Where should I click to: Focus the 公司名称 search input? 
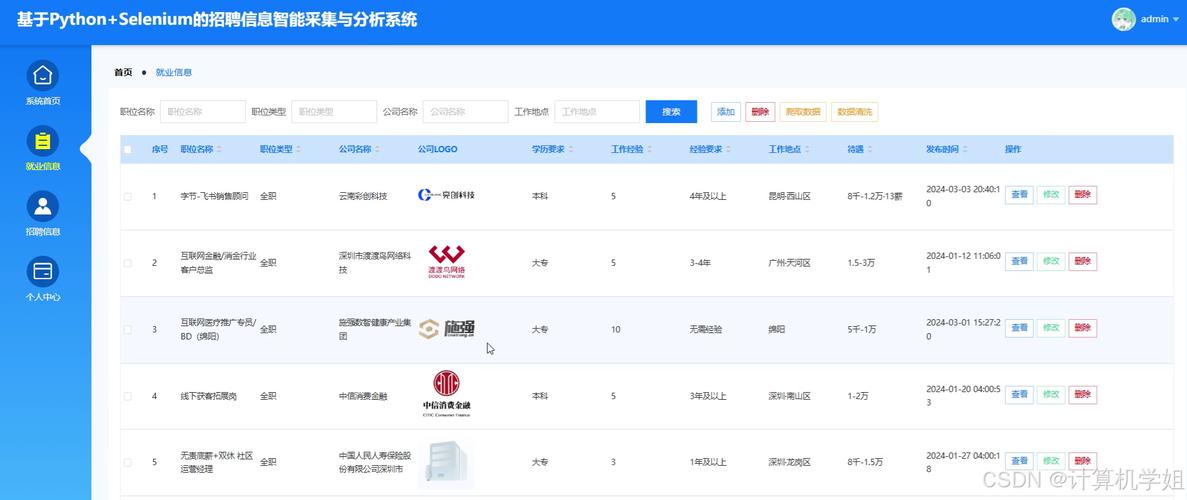click(x=466, y=111)
